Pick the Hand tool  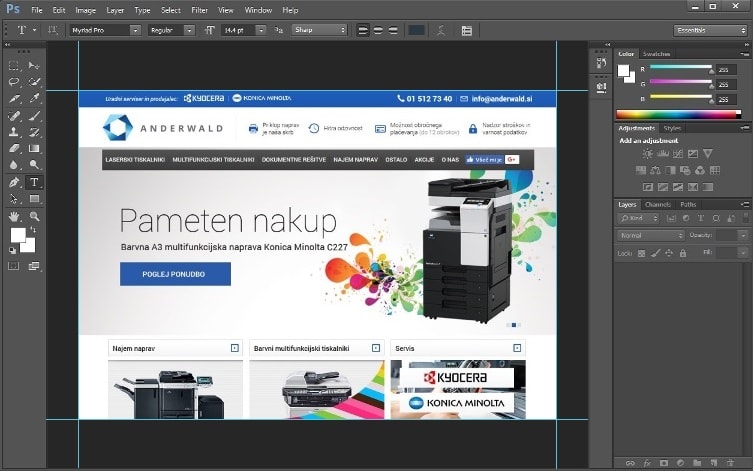14,216
